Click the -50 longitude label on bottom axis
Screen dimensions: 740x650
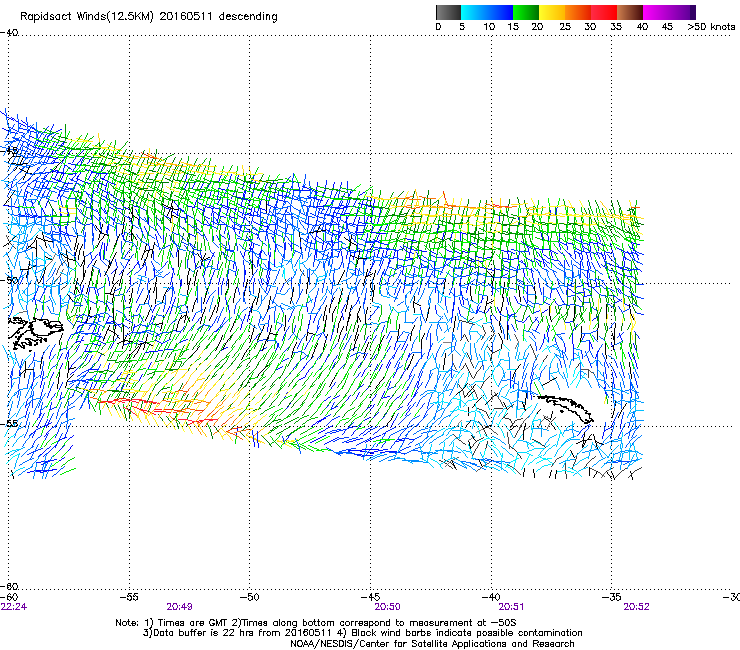coord(250,597)
